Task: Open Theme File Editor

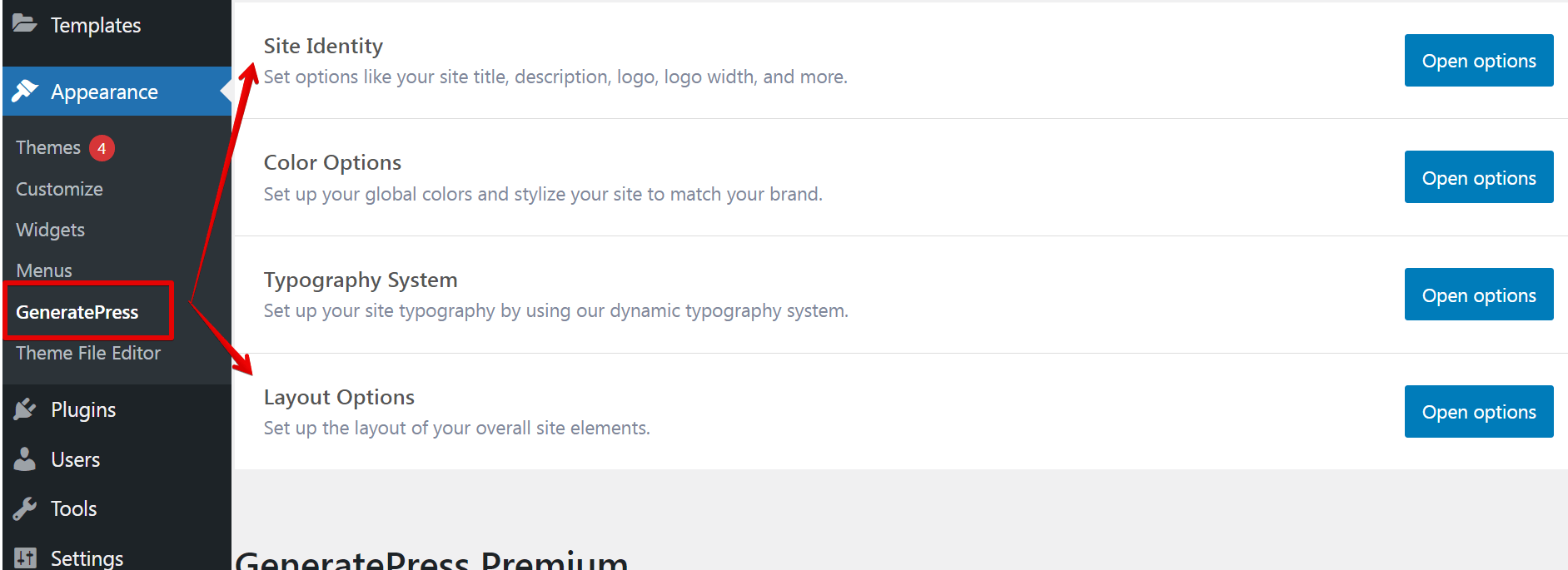Action: click(88, 353)
